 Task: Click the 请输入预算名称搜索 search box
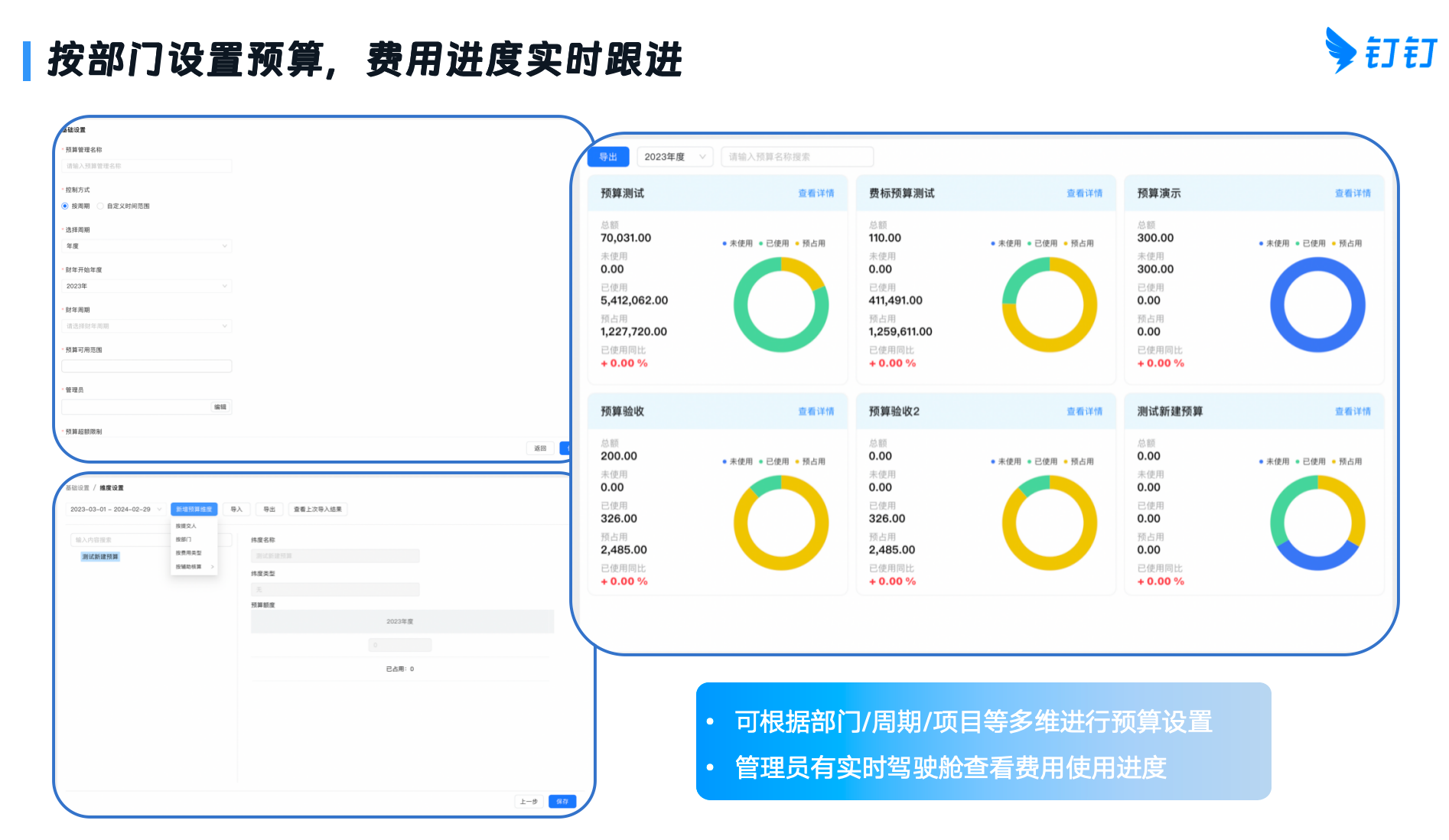coord(797,157)
